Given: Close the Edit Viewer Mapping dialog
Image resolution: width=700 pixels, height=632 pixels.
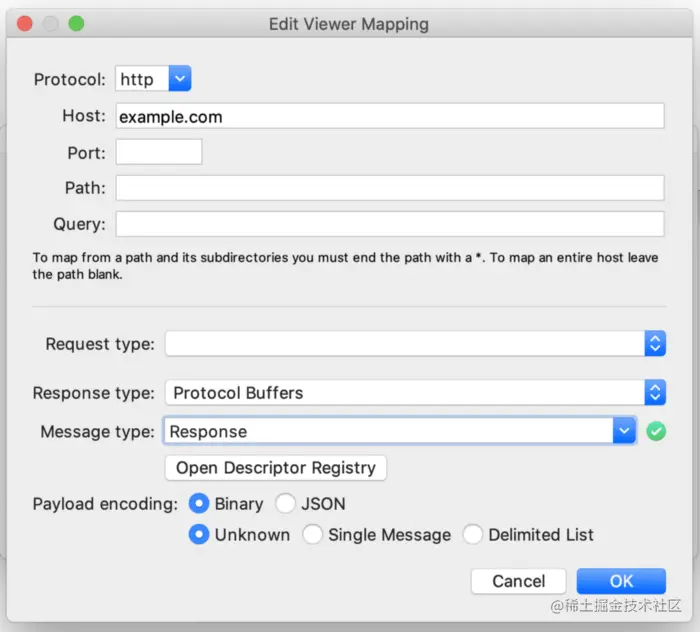Looking at the screenshot, I should coord(25,23).
